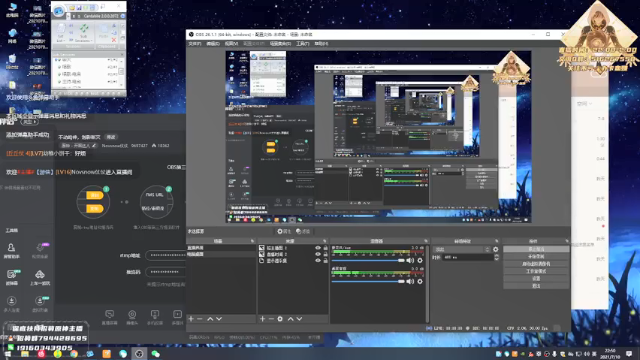The width and height of the screenshot is (640, 360).
Task: Open the File menu in OBS
Action: [x=195, y=44]
